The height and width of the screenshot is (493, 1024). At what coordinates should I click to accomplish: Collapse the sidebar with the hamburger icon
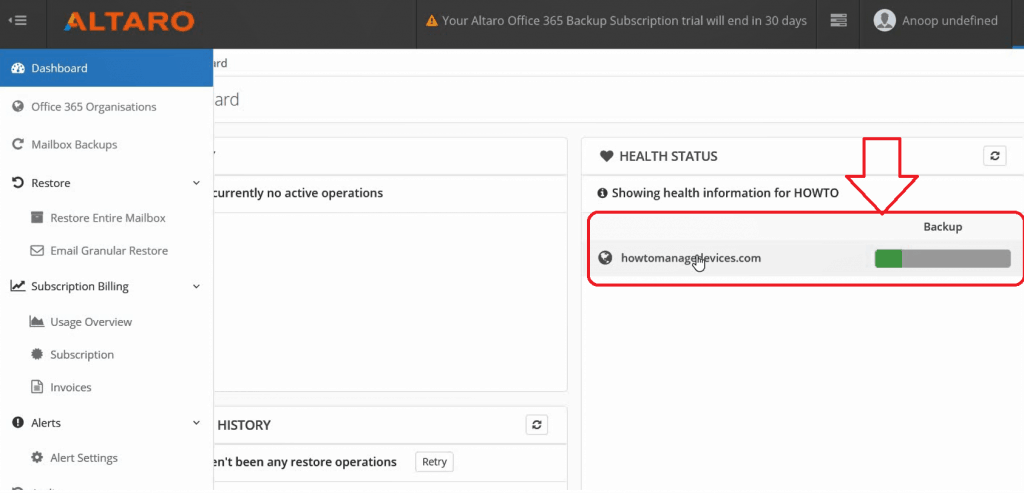[x=18, y=20]
